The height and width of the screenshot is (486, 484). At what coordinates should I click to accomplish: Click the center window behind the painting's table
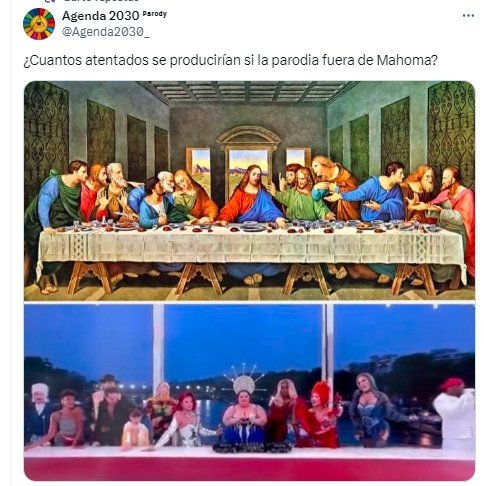click(x=248, y=162)
